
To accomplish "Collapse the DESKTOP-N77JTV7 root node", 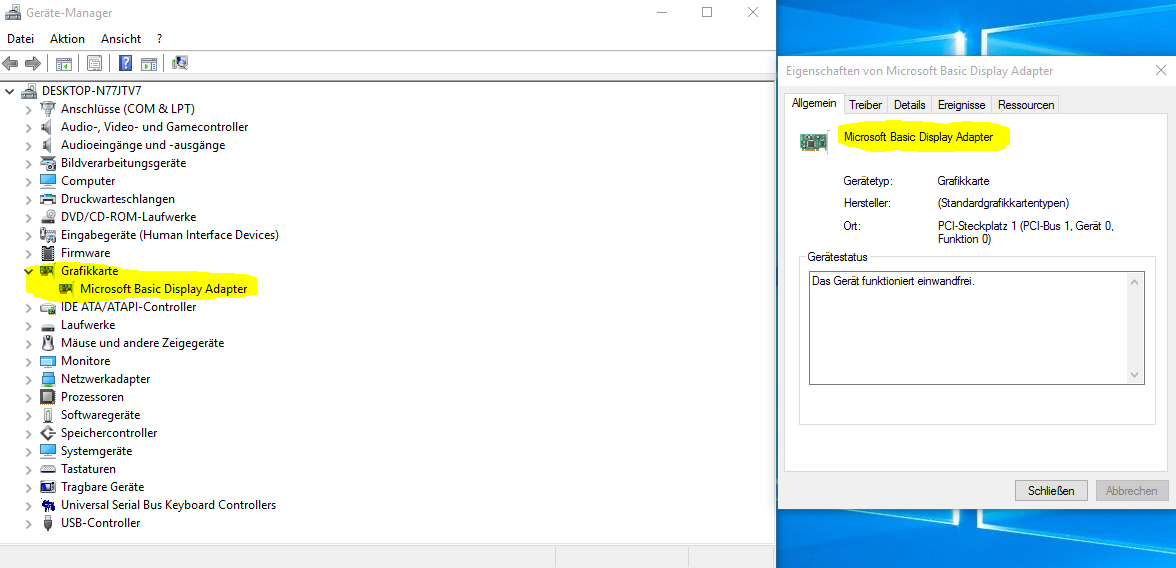I will (10, 92).
